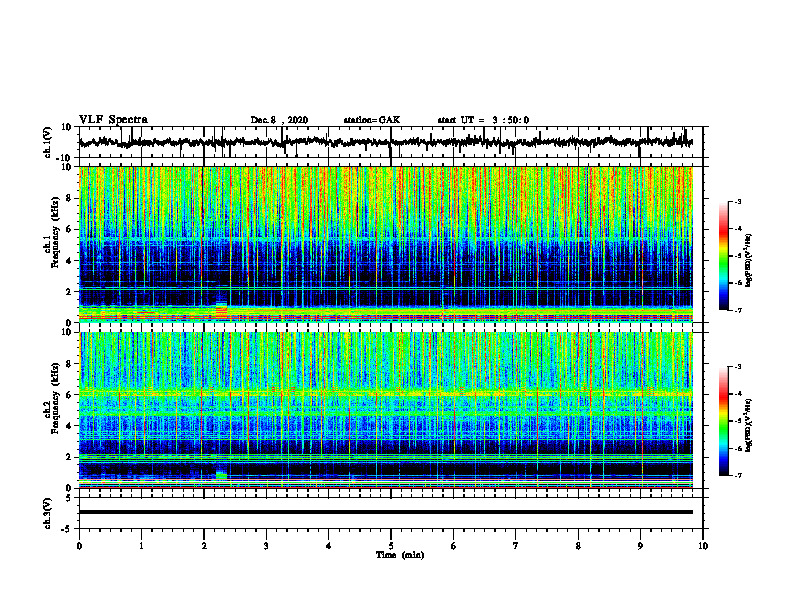Image resolution: width=792 pixels, height=612 pixels.
Task: Click the "2" kHz tick on ch.2 frequency axis
Action: tap(69, 457)
